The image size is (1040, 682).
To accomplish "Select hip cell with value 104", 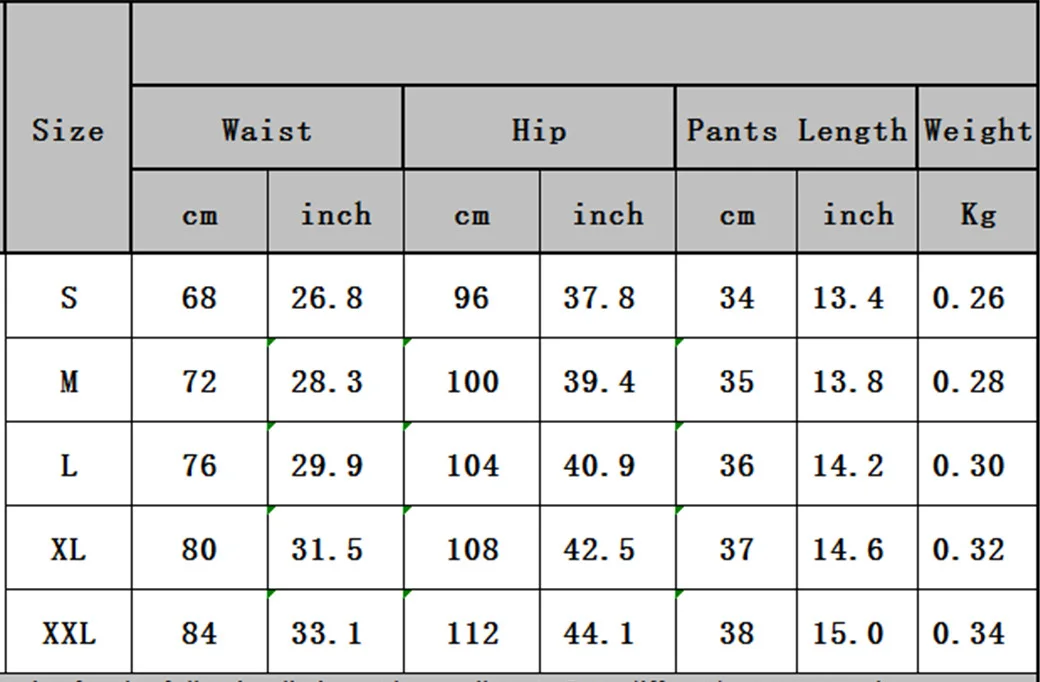I will pyautogui.click(x=472, y=464).
